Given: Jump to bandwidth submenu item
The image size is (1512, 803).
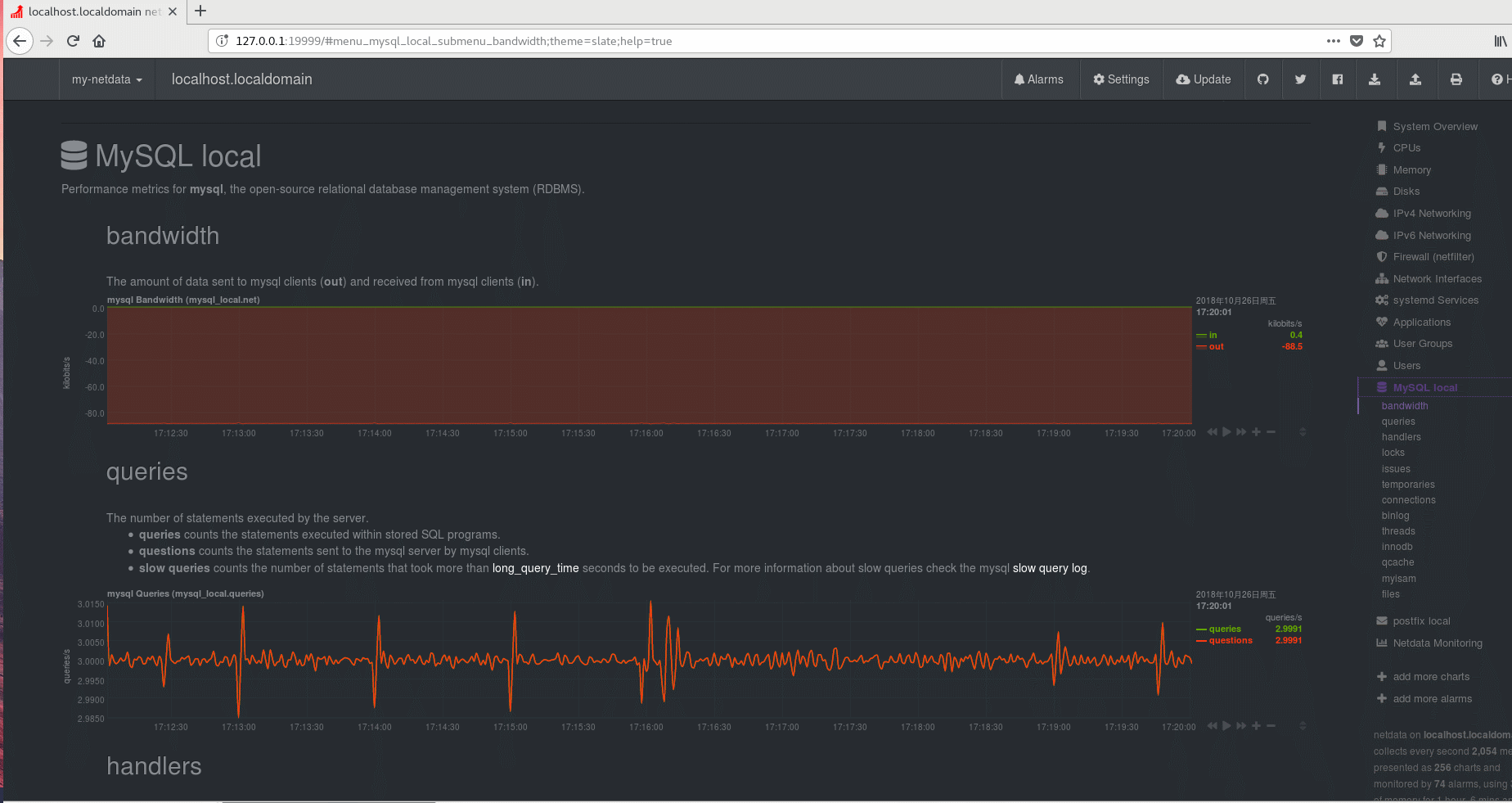Looking at the screenshot, I should coord(1405,406).
